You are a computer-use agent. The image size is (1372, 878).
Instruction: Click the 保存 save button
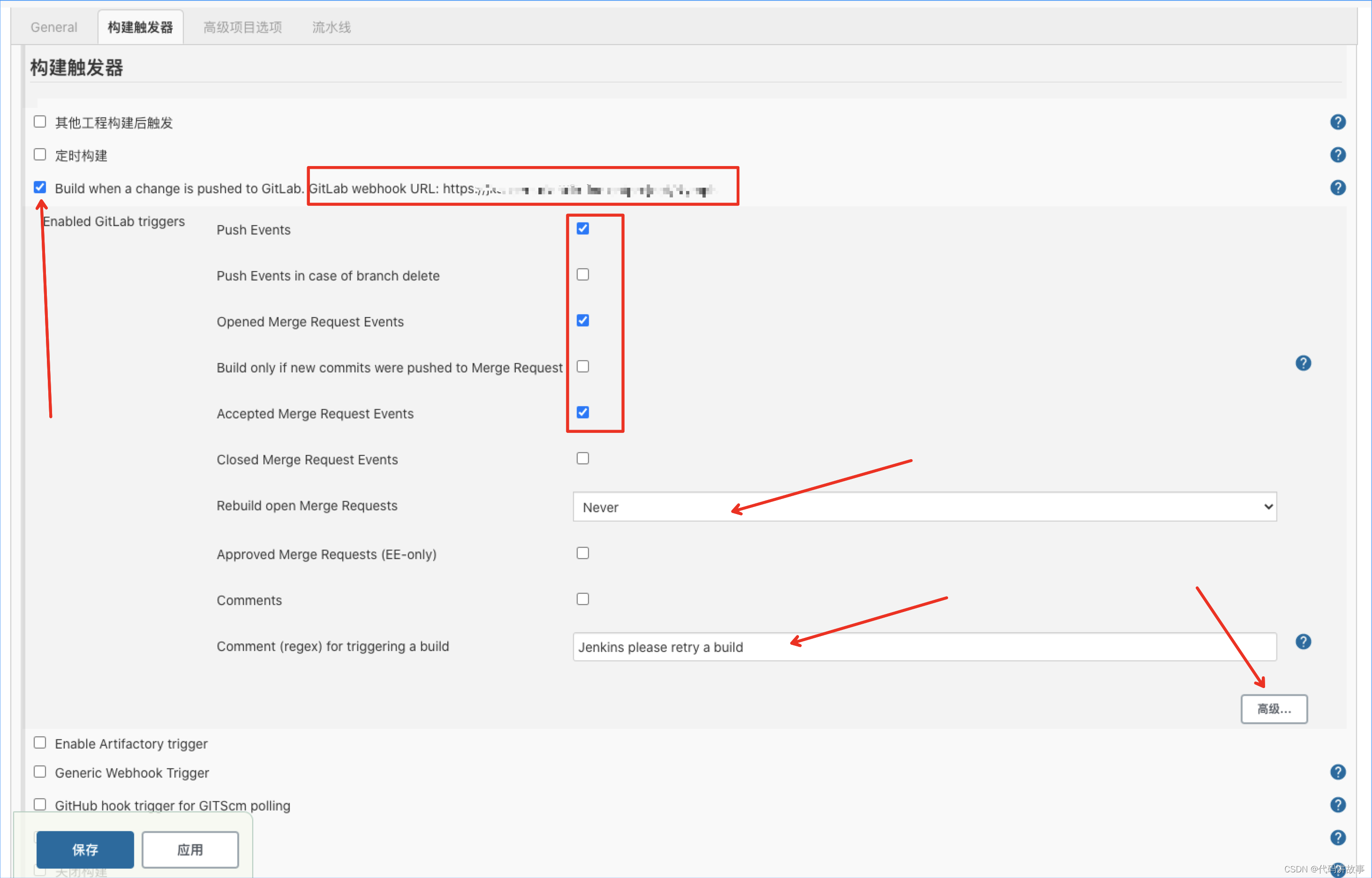click(x=85, y=849)
